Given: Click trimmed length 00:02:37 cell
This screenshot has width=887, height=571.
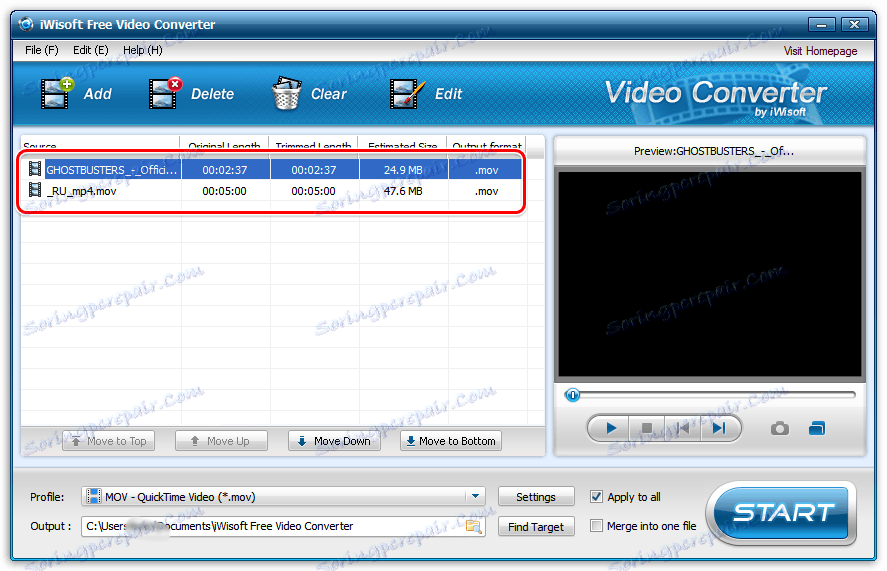Looking at the screenshot, I should point(314,169).
